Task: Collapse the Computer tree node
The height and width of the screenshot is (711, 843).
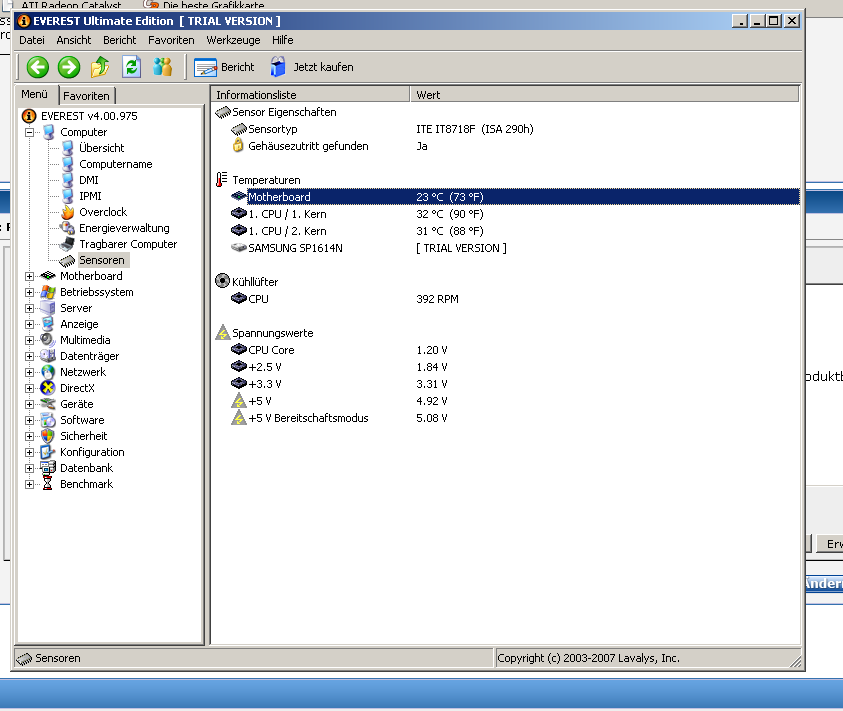Action: 30,132
